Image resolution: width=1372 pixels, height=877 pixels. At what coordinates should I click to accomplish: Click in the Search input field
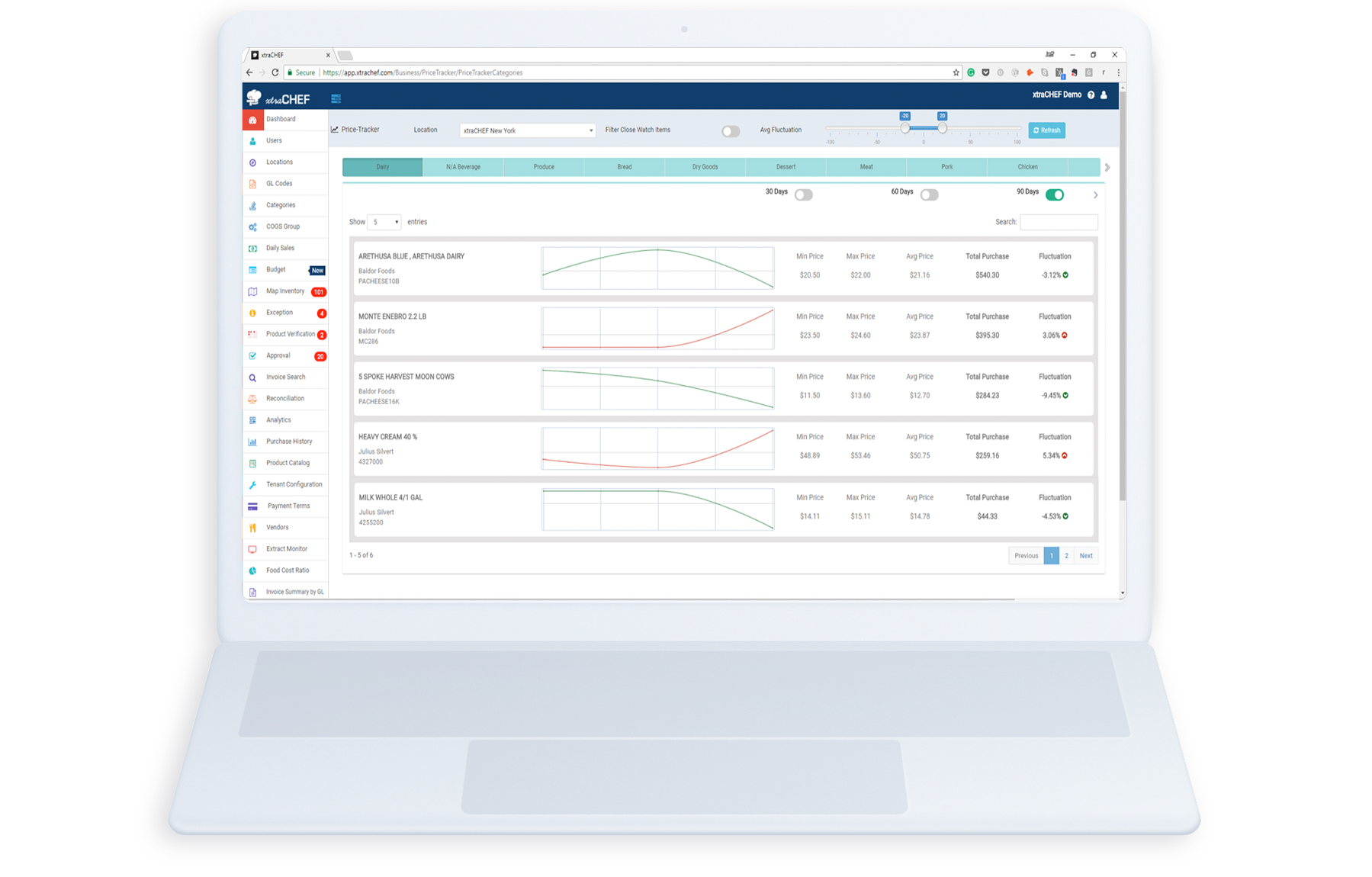pyautogui.click(x=1059, y=222)
